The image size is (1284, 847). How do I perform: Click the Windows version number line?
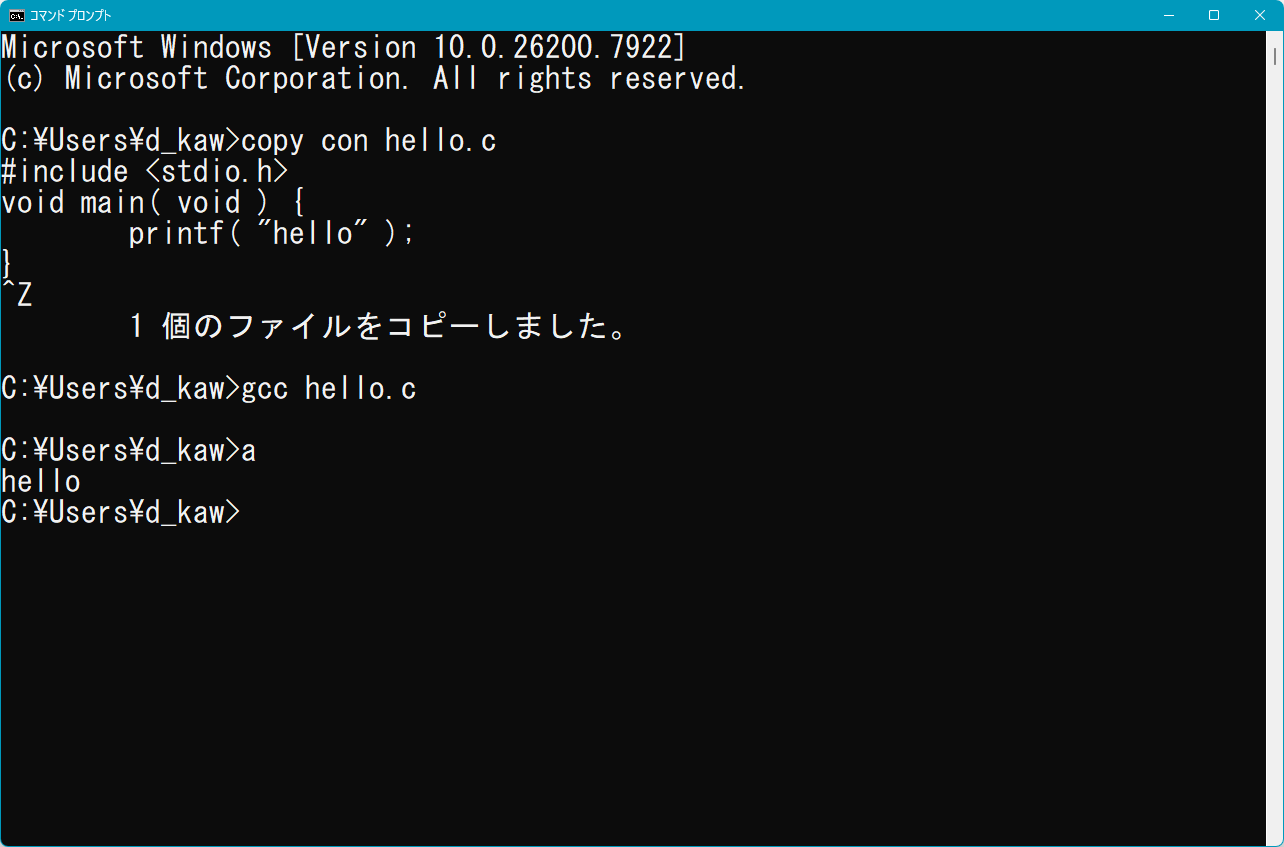[x=343, y=47]
